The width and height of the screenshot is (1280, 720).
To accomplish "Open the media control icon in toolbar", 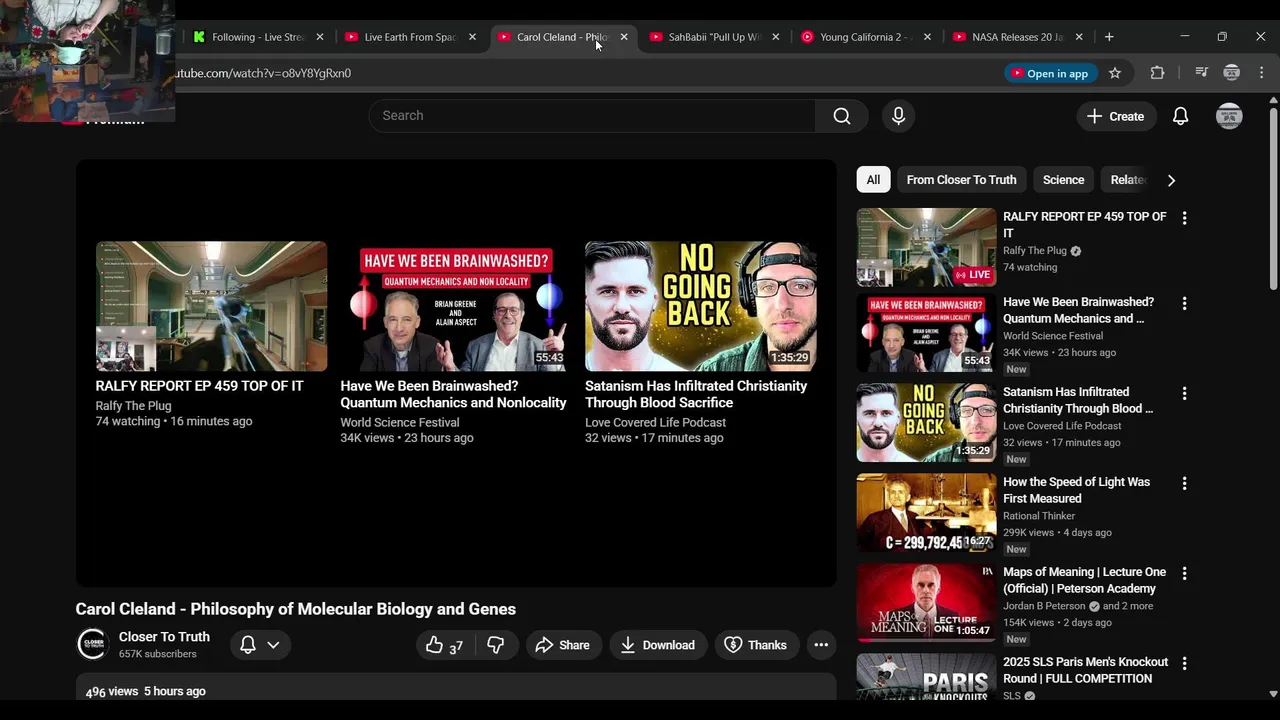I will tap(1201, 73).
